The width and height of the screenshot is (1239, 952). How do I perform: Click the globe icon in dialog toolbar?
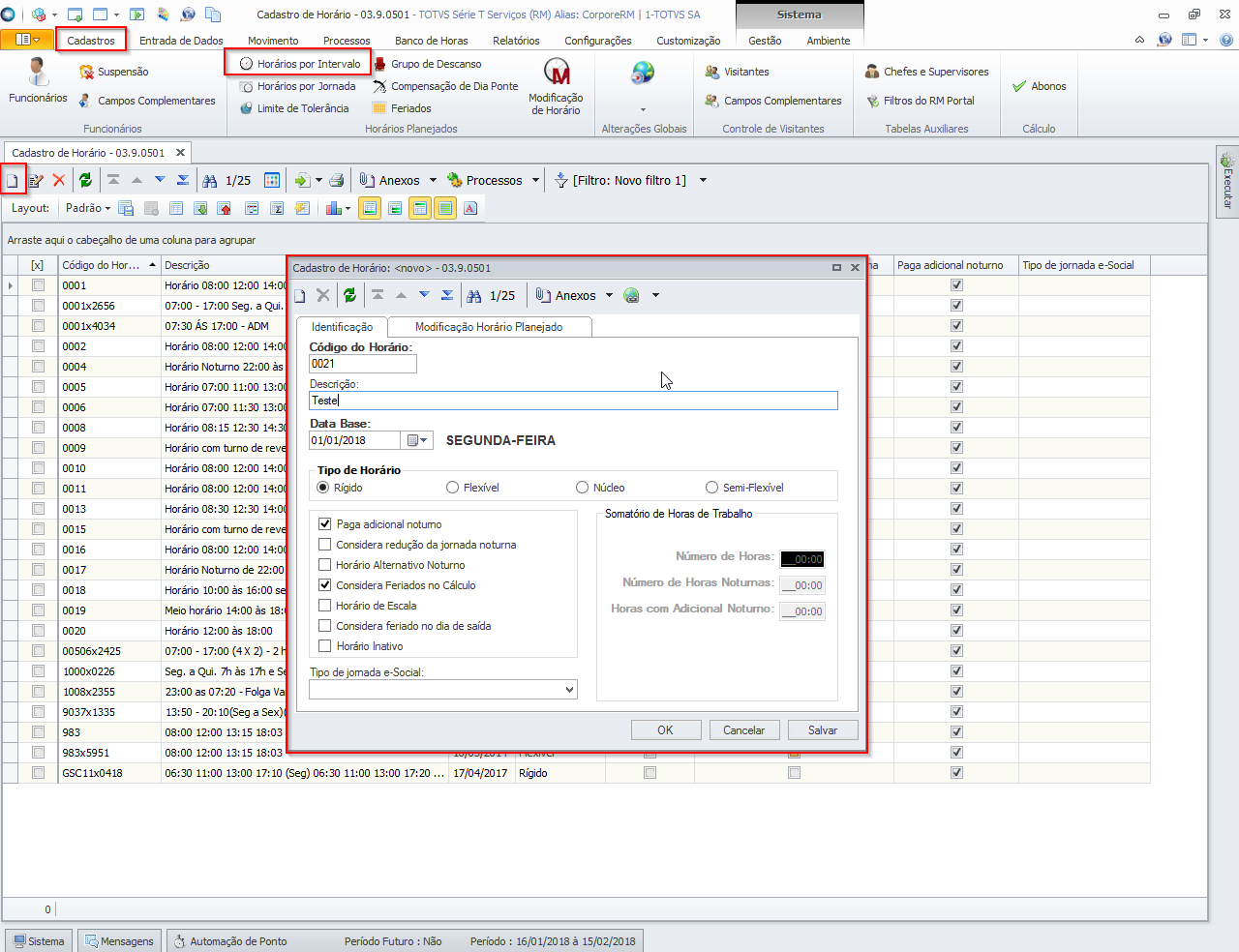(632, 296)
